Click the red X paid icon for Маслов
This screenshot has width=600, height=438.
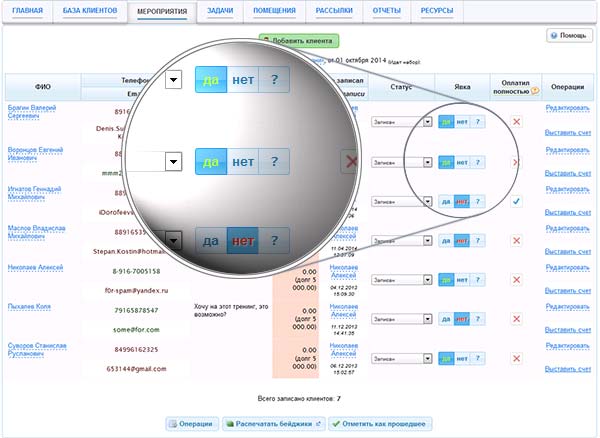pyautogui.click(x=516, y=241)
